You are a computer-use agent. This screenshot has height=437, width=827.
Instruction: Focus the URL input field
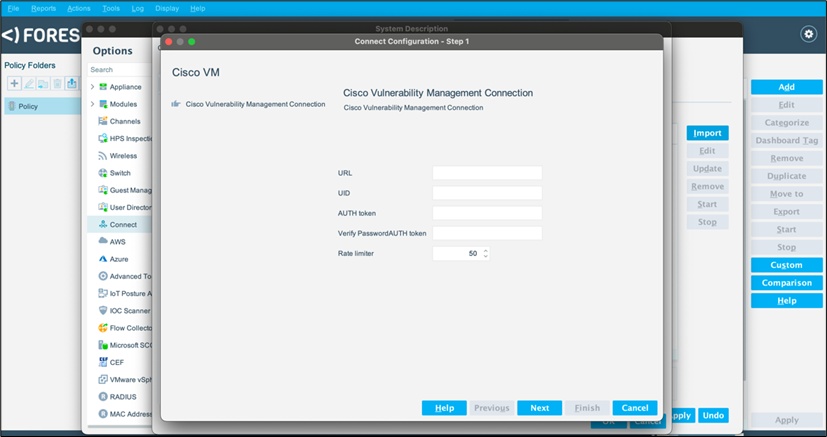click(487, 173)
